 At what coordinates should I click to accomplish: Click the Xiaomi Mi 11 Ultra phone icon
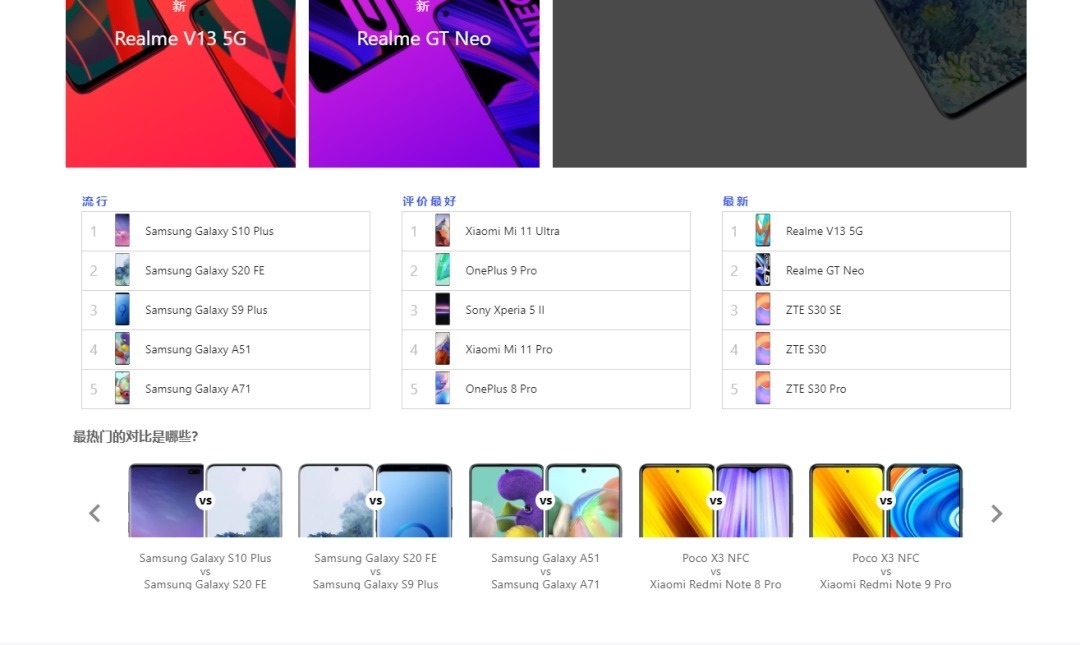(x=443, y=230)
